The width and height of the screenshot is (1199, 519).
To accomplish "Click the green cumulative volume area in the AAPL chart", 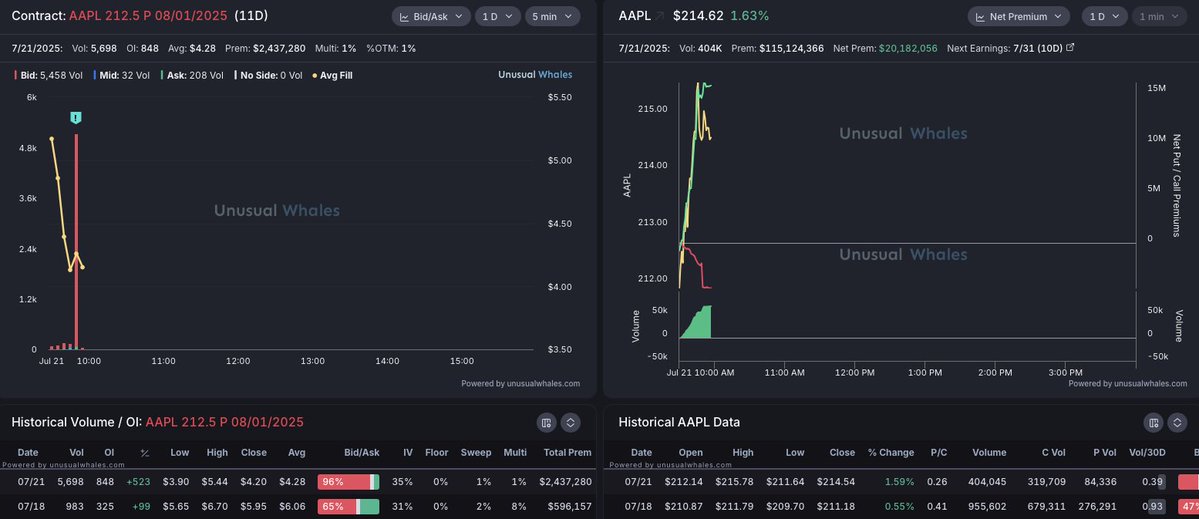I will (698, 323).
